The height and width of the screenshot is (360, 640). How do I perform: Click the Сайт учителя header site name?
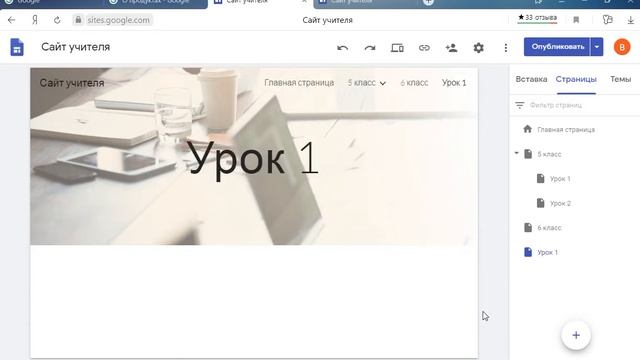(72, 83)
